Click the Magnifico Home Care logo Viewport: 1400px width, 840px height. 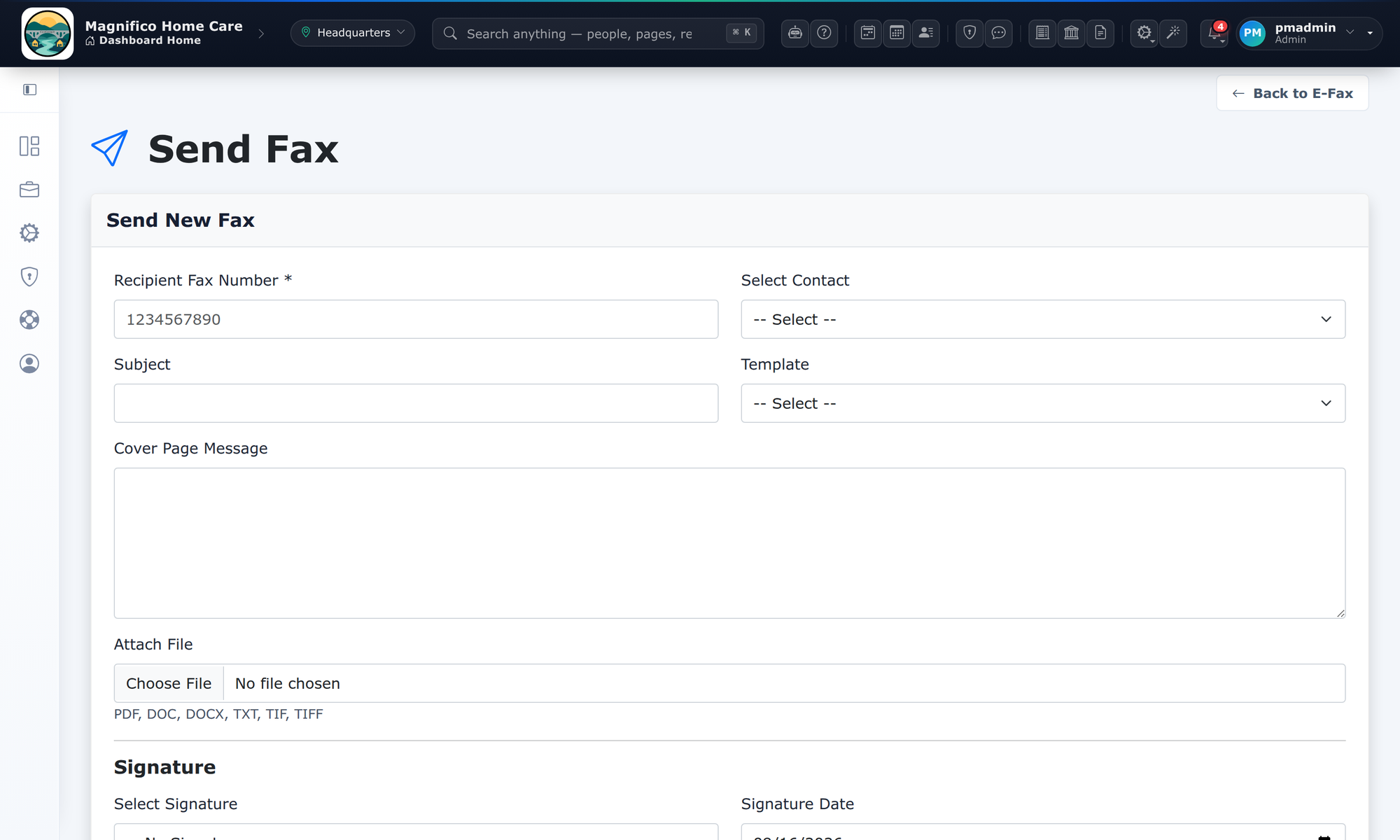coord(48,34)
